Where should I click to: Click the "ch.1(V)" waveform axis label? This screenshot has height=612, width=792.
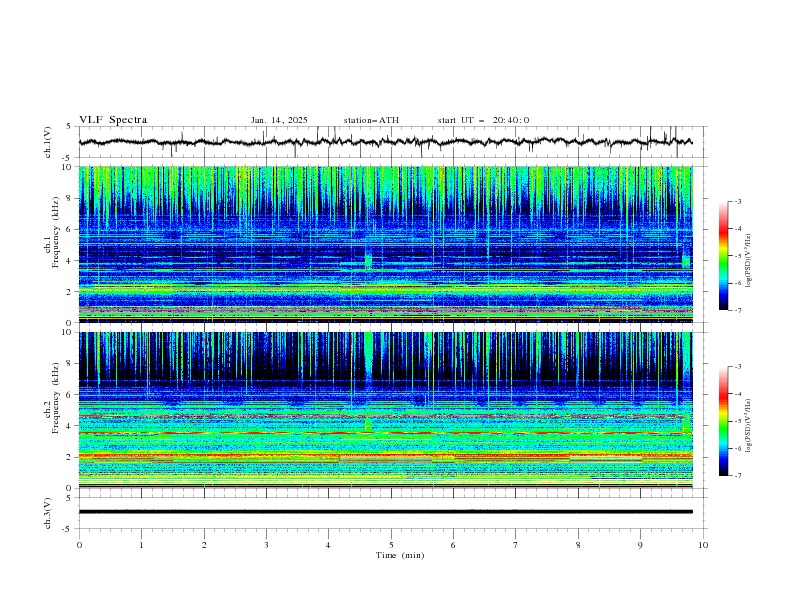pos(48,142)
